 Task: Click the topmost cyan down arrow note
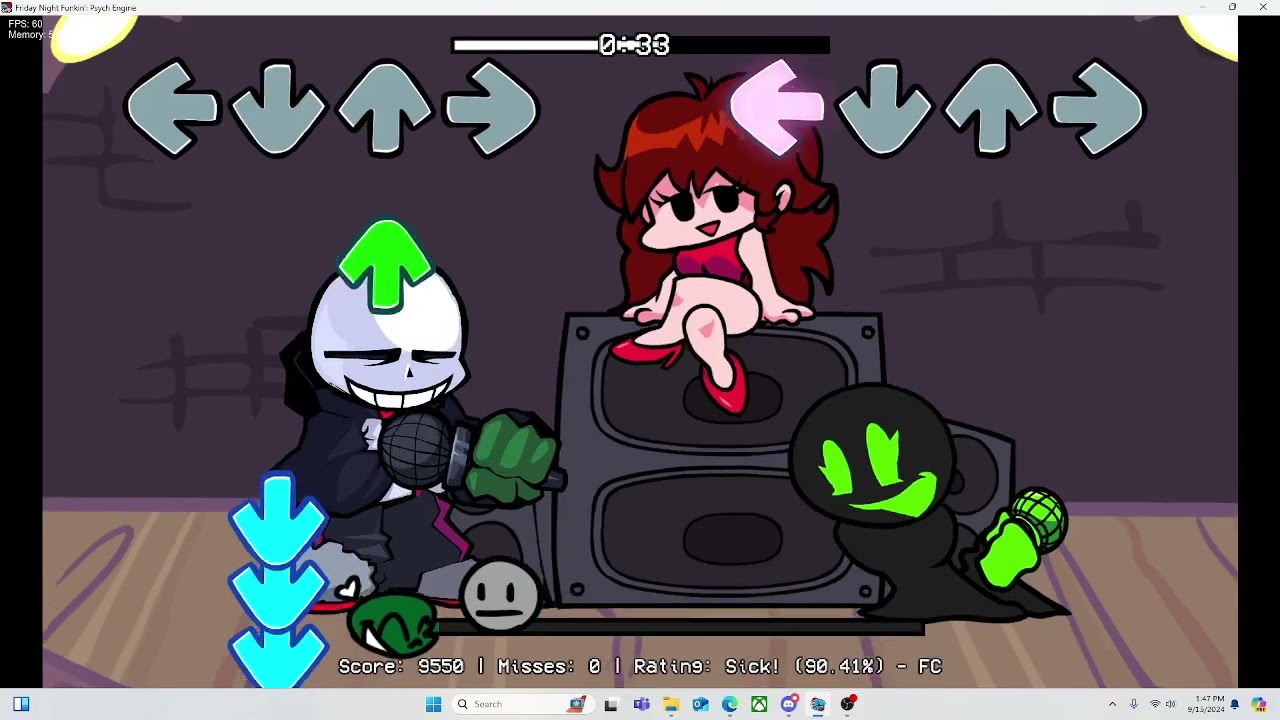[x=278, y=520]
